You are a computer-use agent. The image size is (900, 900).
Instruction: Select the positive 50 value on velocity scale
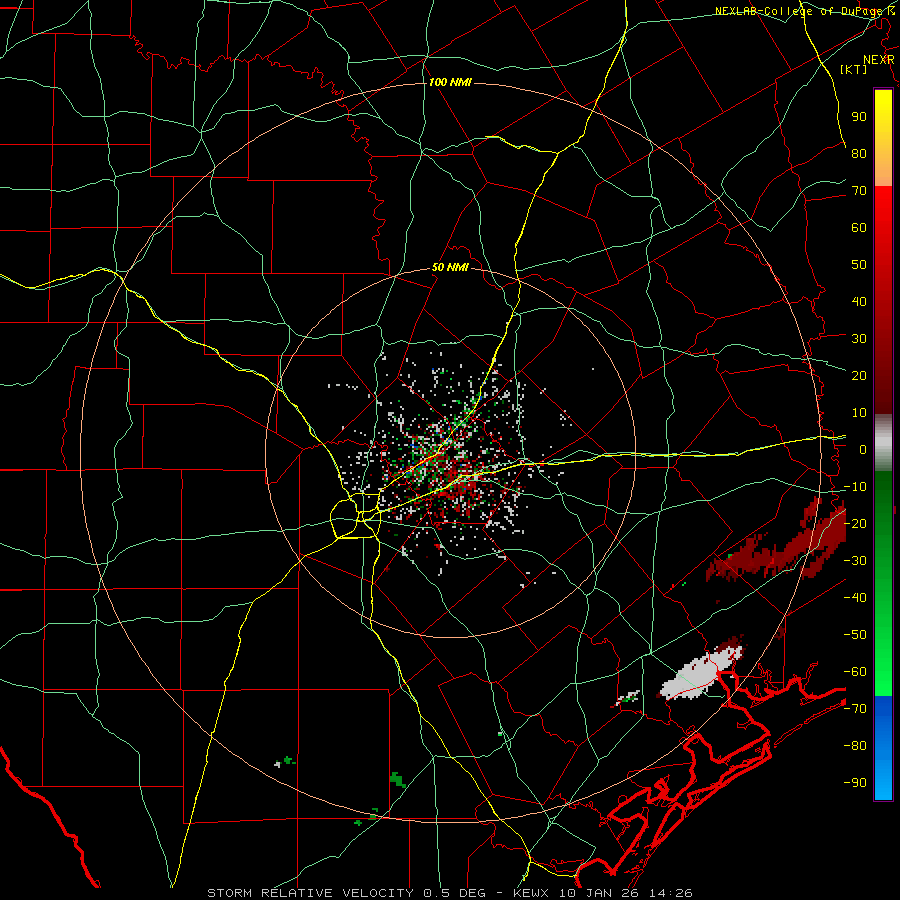859,265
